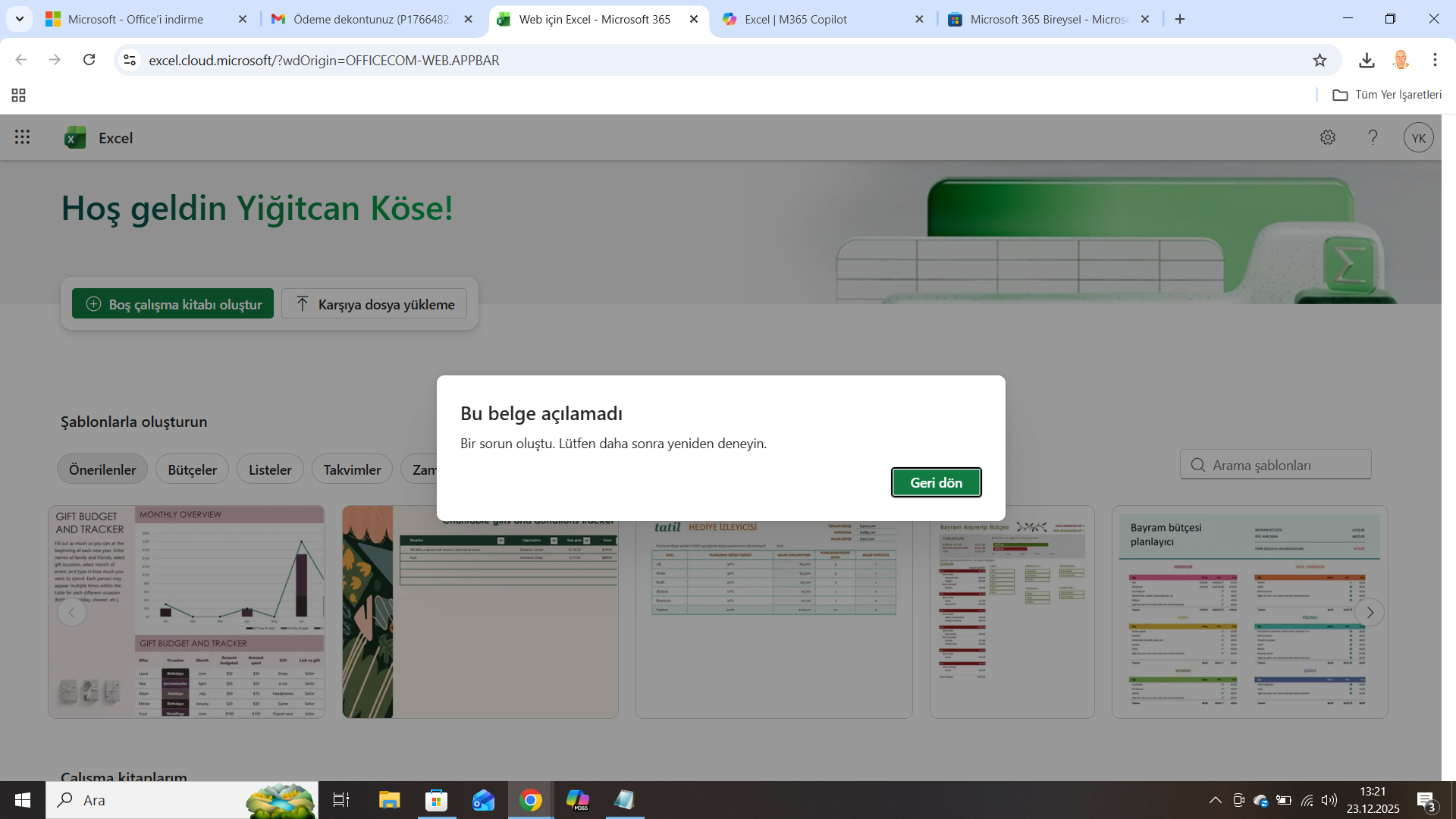Open Outlook from the taskbar
Image resolution: width=1456 pixels, height=819 pixels.
(x=483, y=800)
